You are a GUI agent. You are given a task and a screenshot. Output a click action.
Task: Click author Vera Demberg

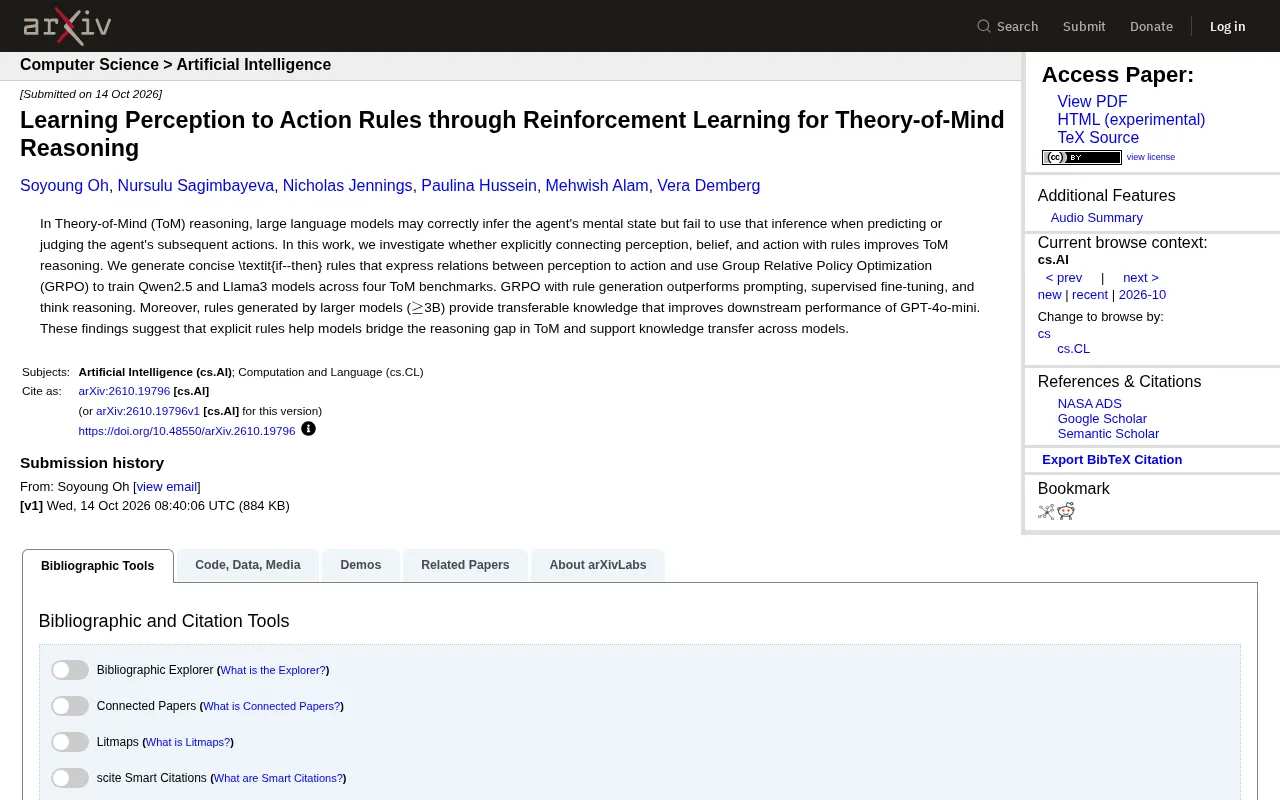708,186
